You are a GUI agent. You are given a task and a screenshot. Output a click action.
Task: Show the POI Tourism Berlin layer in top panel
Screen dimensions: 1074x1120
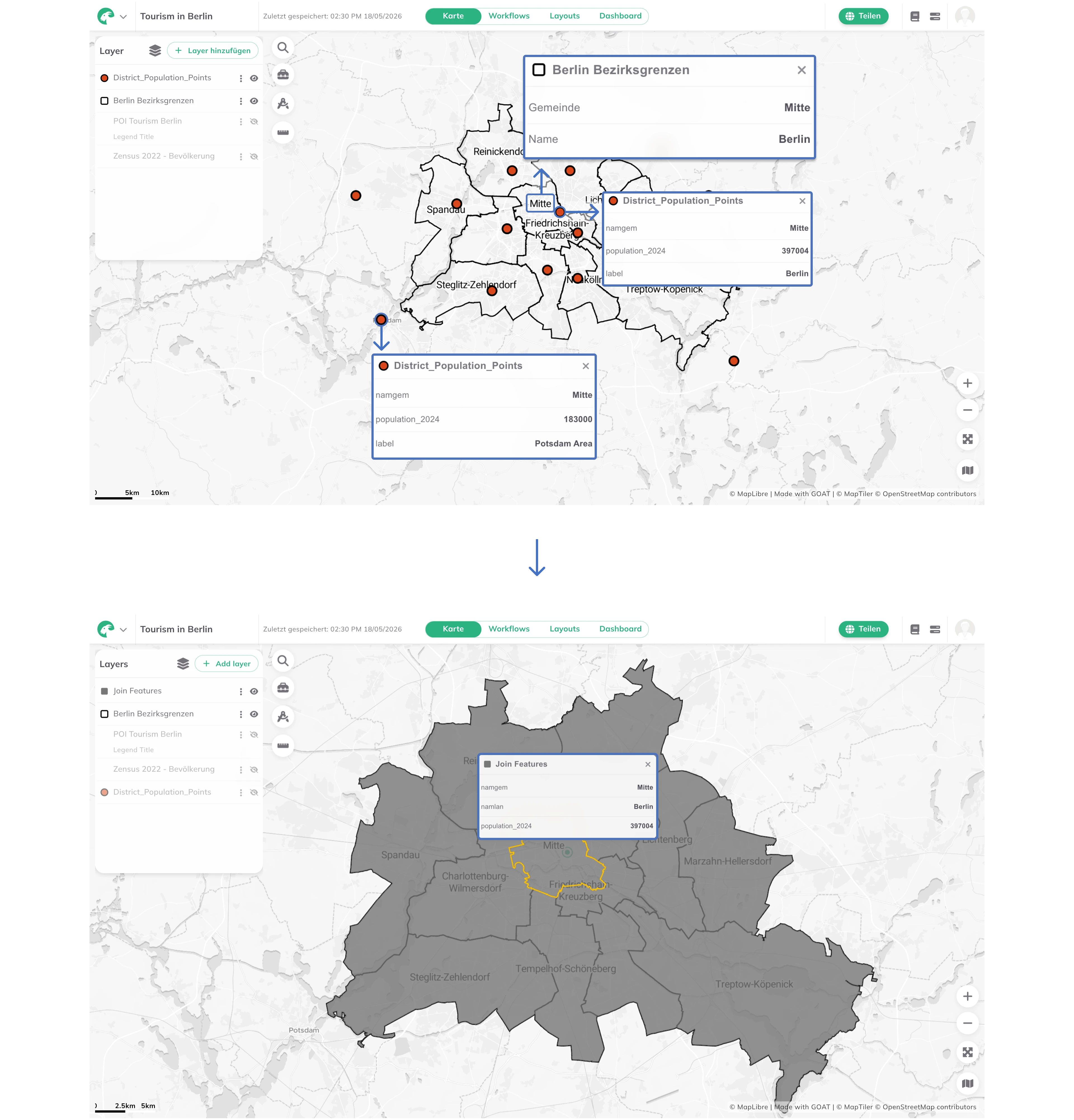click(254, 122)
